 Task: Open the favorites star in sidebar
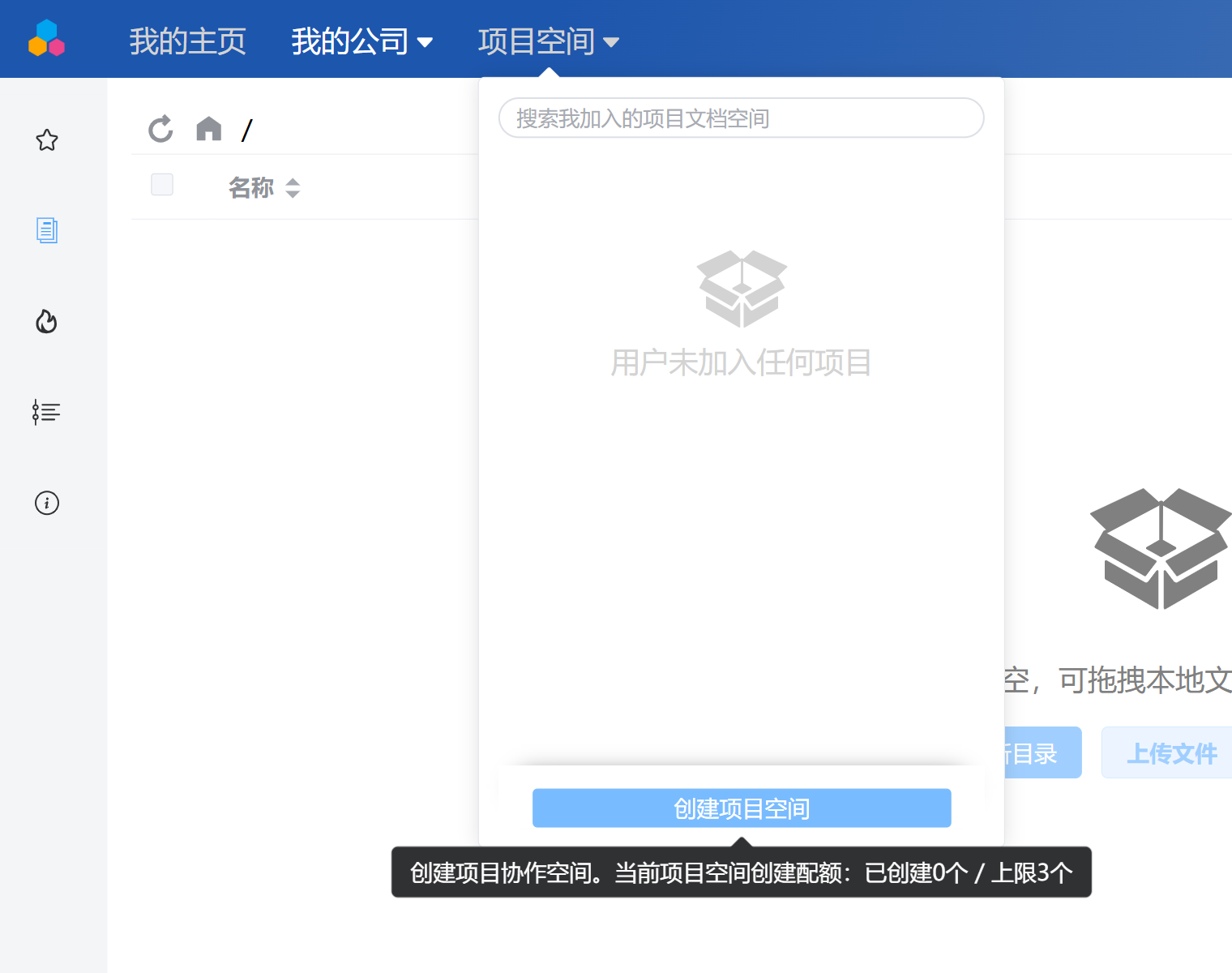coord(47,140)
